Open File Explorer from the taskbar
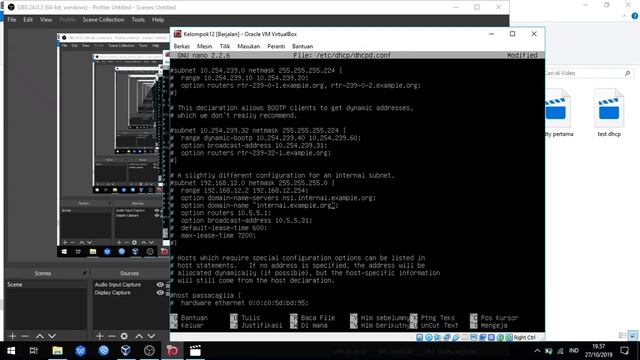 point(57,351)
